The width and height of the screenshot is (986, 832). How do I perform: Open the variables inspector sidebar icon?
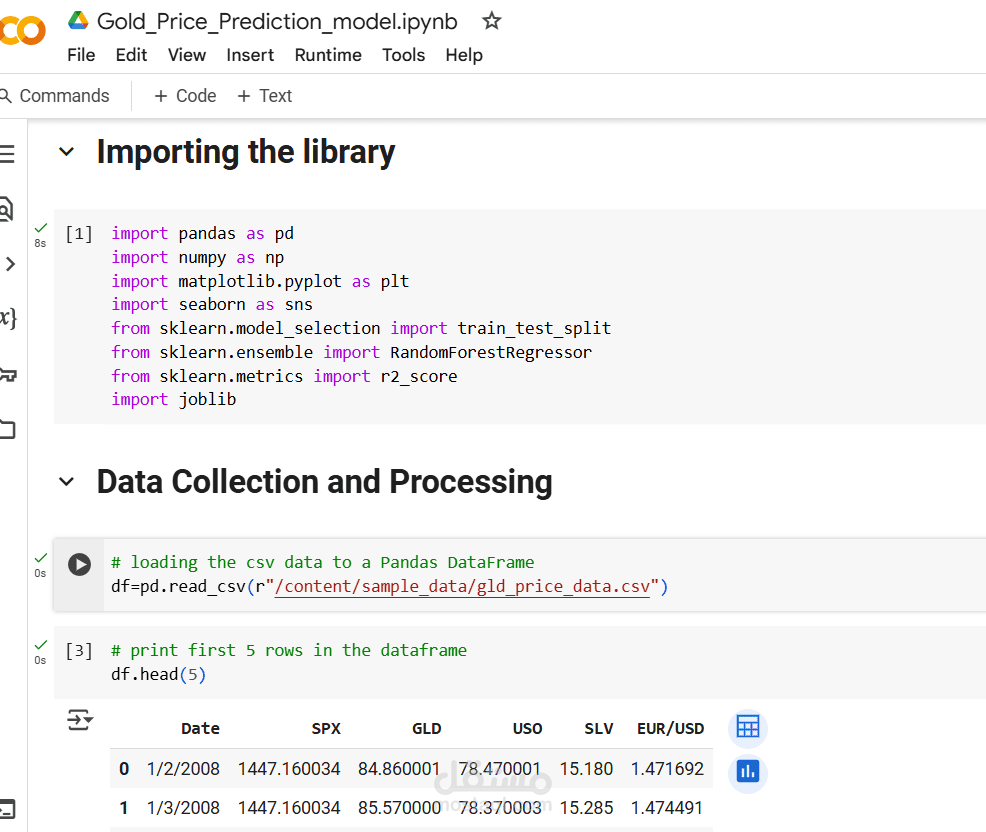(x=8, y=318)
